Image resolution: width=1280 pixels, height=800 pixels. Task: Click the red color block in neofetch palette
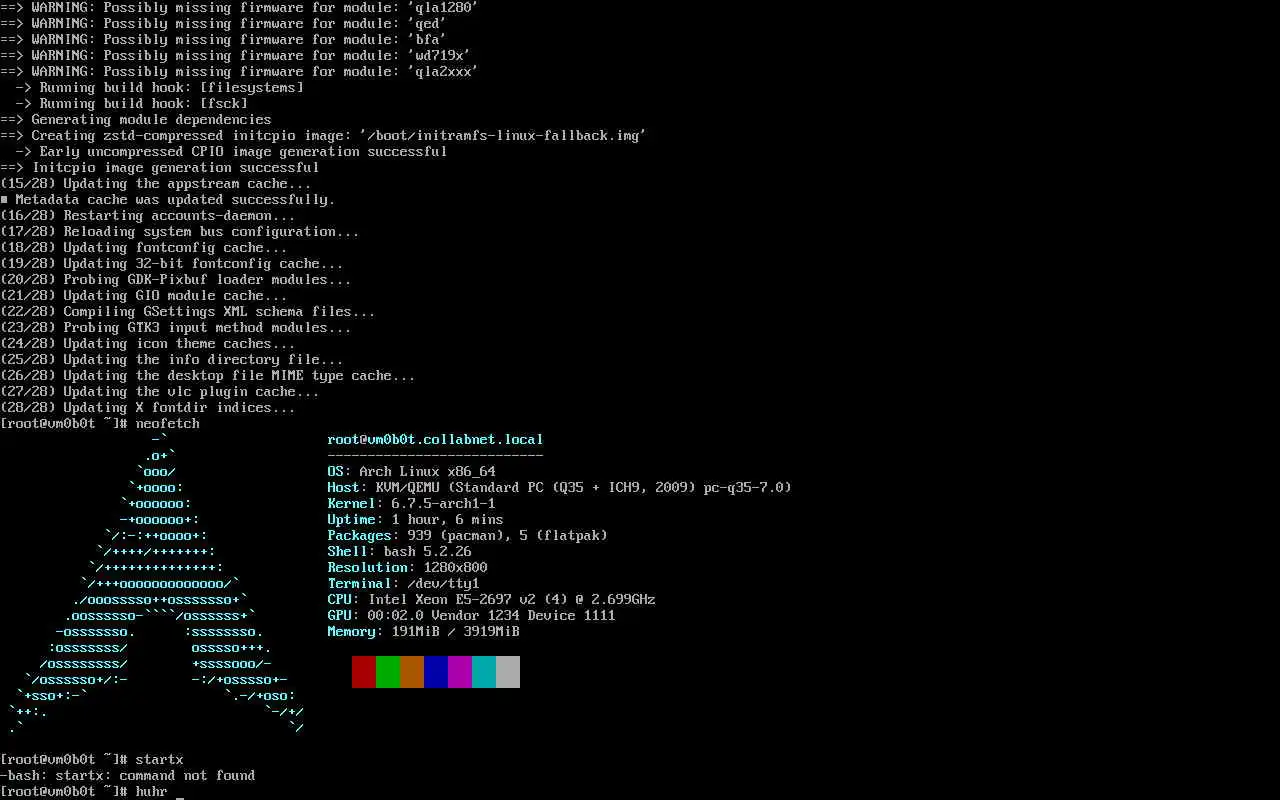(364, 672)
